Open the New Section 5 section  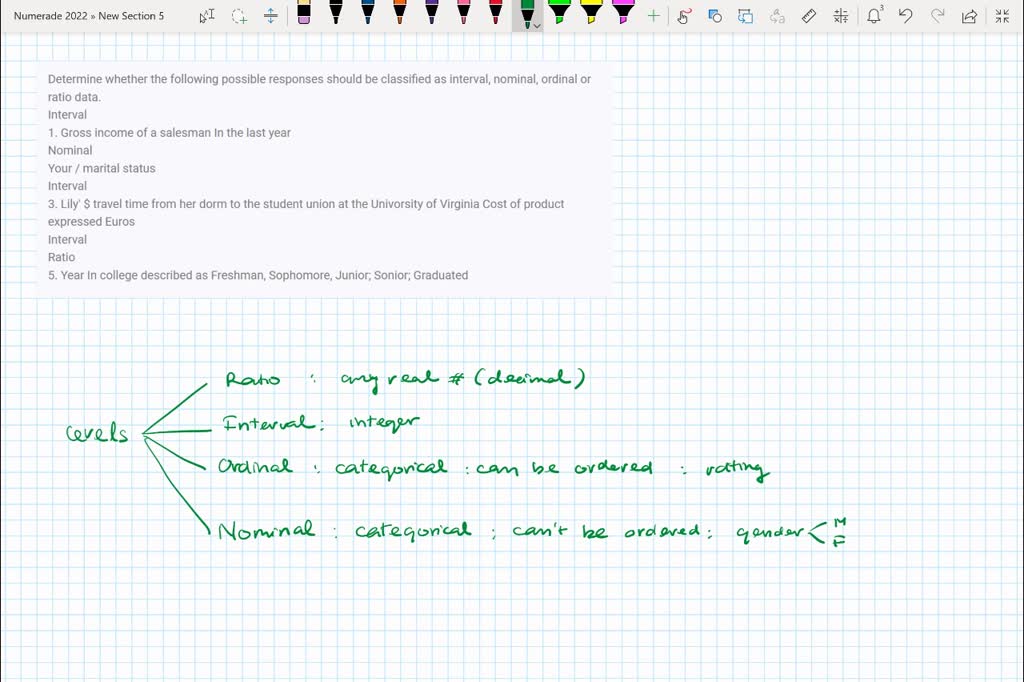pyautogui.click(x=131, y=15)
